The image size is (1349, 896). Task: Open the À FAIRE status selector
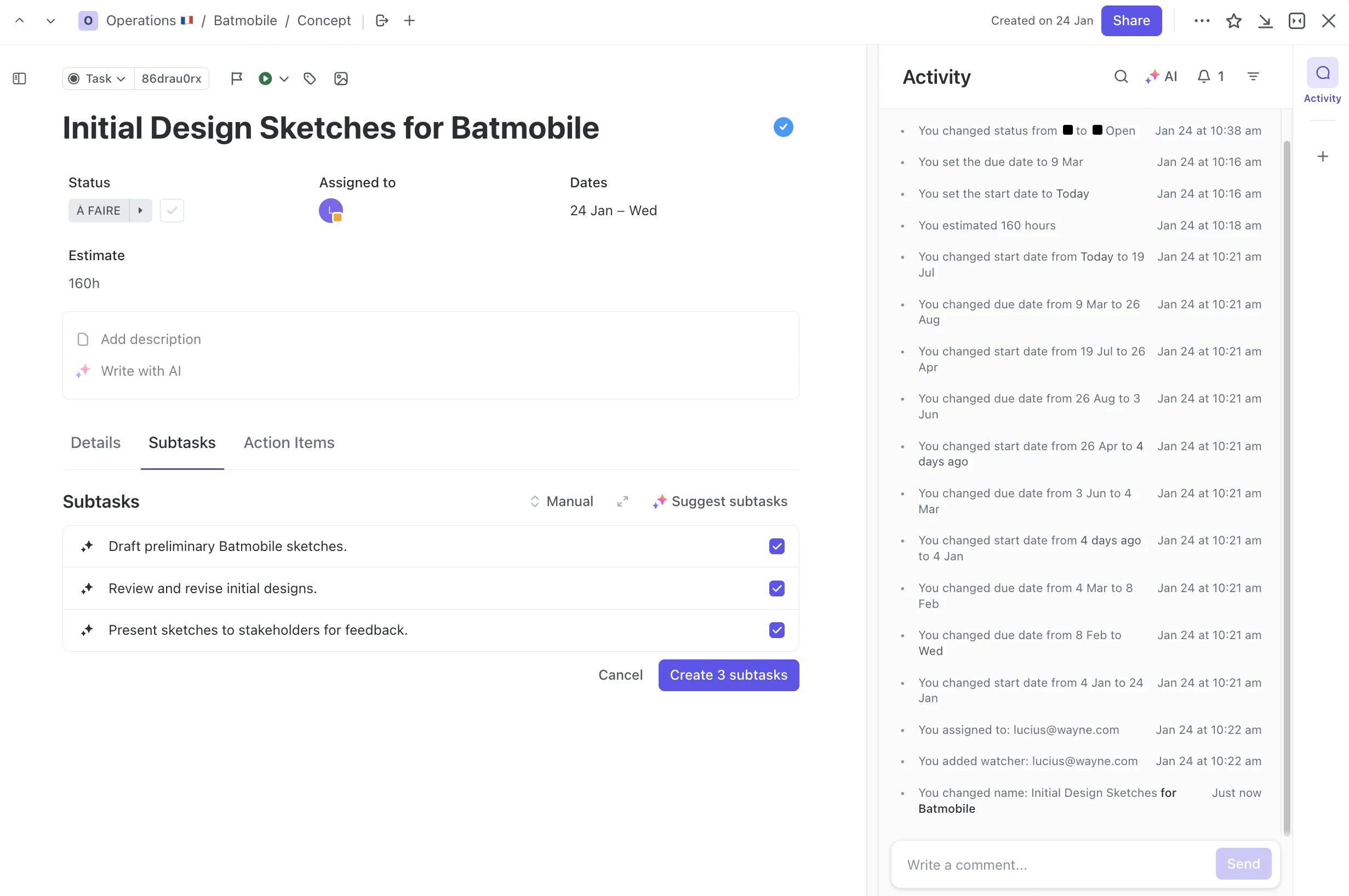[98, 210]
